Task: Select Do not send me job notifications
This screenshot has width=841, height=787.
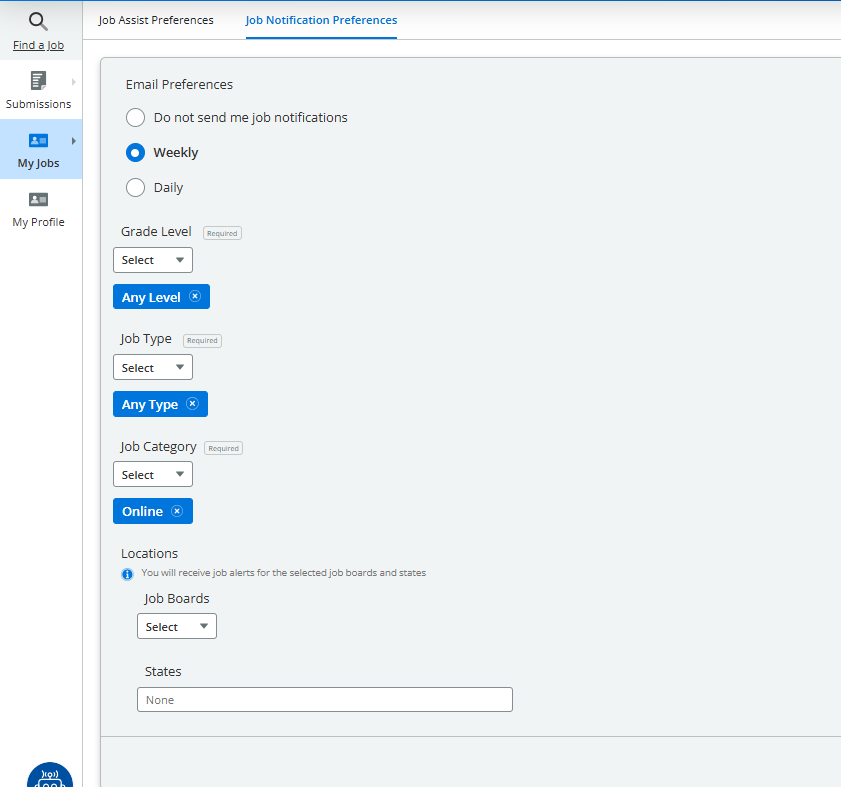Action: [x=136, y=118]
